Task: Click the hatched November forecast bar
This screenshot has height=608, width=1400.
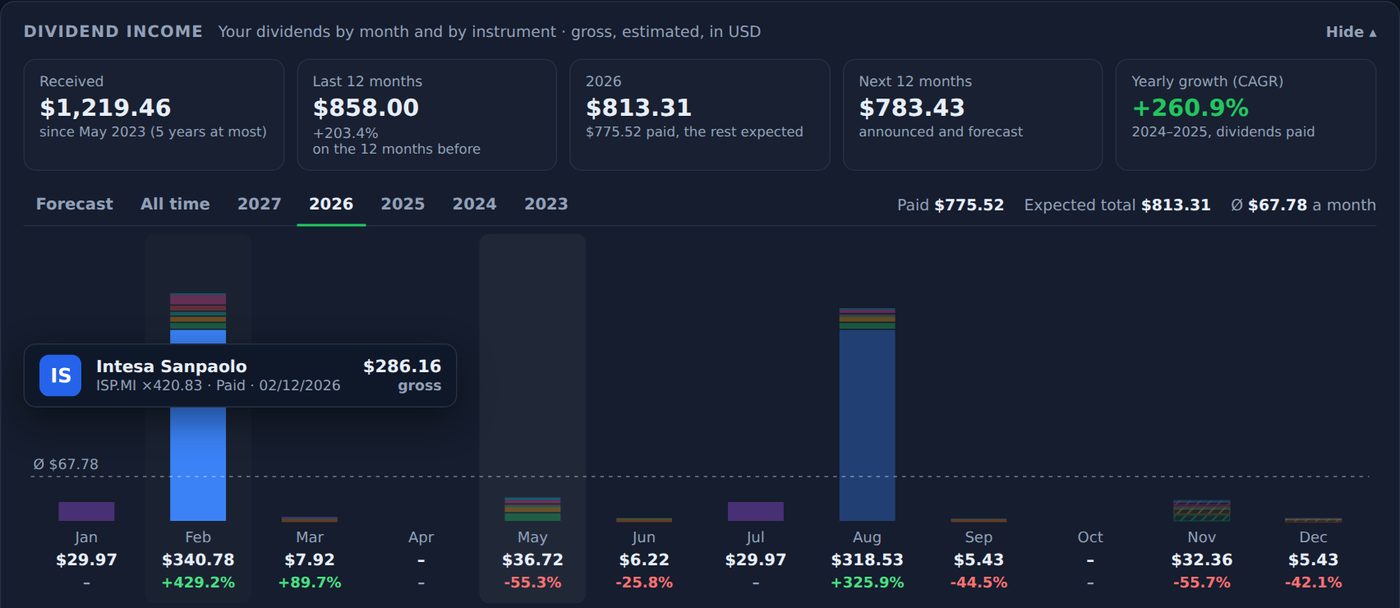Action: pos(1202,510)
